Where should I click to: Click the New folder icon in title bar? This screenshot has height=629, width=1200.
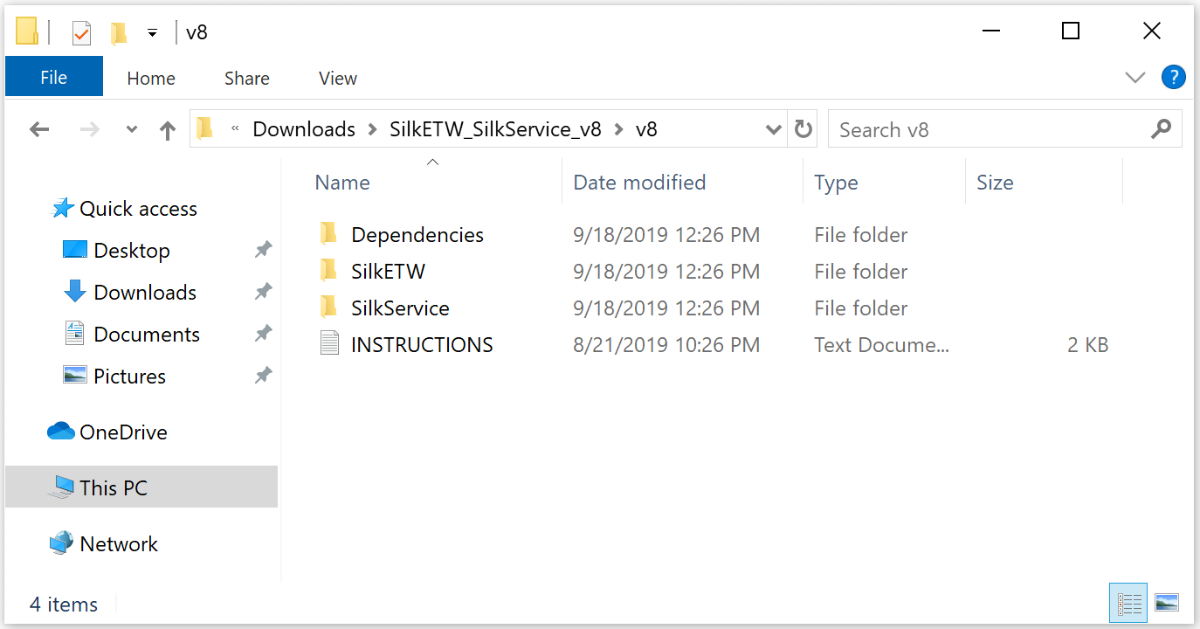[x=119, y=32]
